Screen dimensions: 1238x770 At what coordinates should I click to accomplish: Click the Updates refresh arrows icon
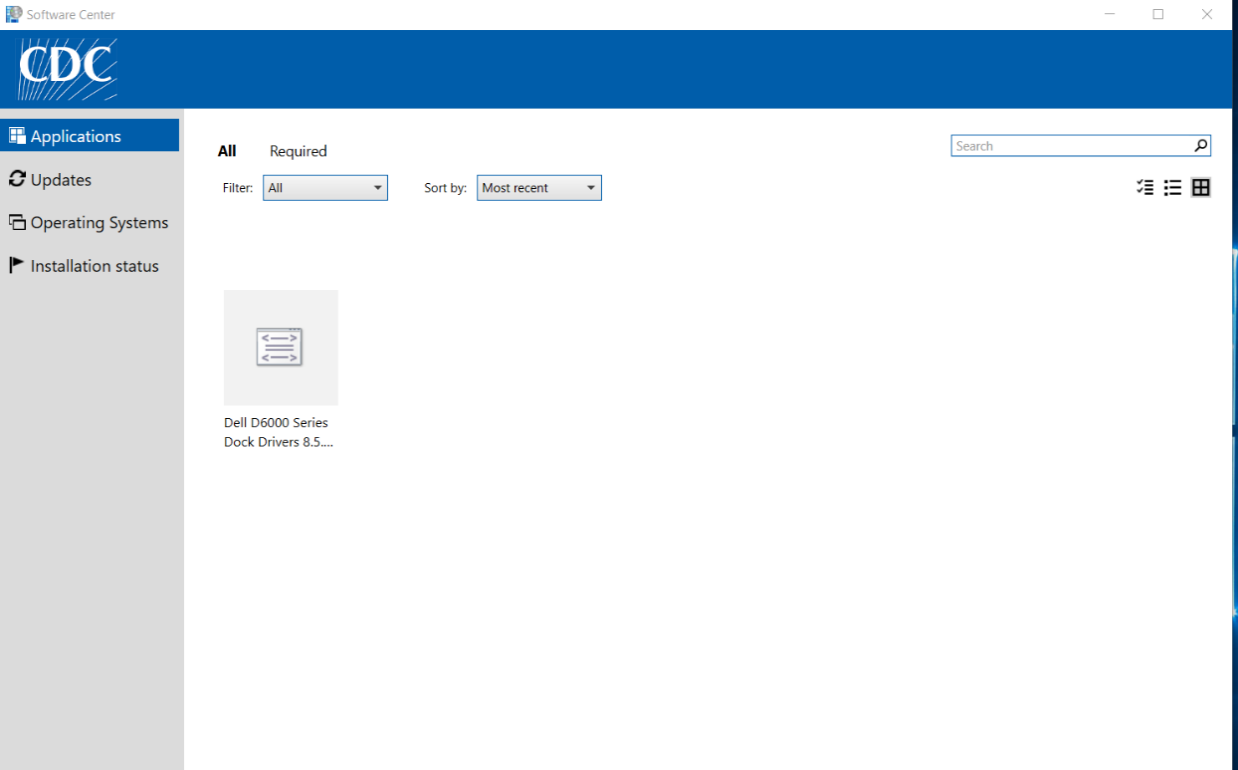click(x=17, y=179)
